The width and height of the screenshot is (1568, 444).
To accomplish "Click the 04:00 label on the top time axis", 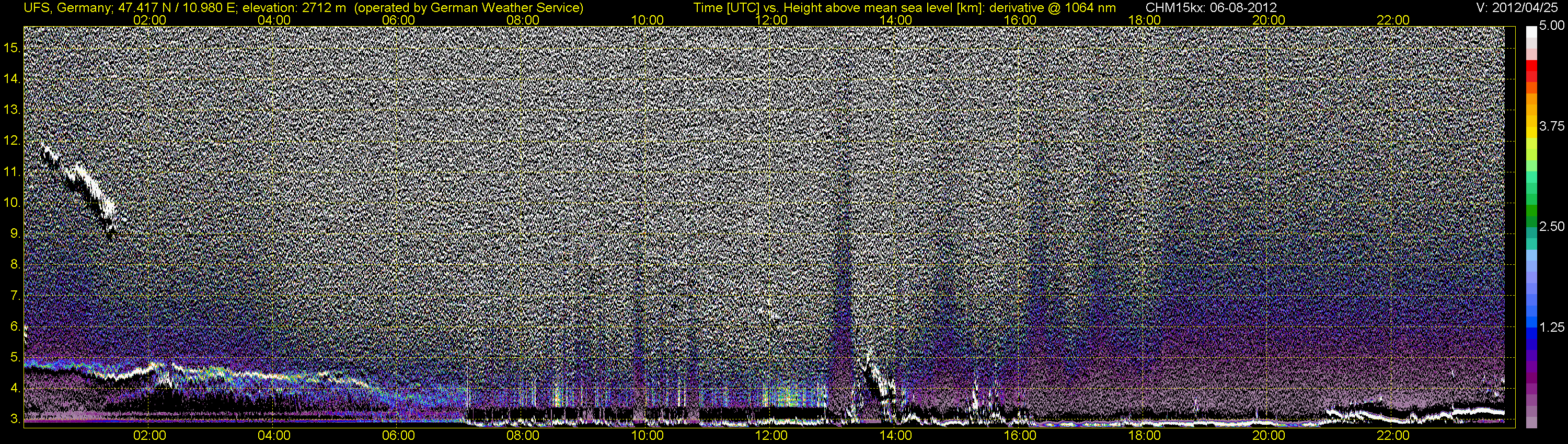I will pos(274,20).
